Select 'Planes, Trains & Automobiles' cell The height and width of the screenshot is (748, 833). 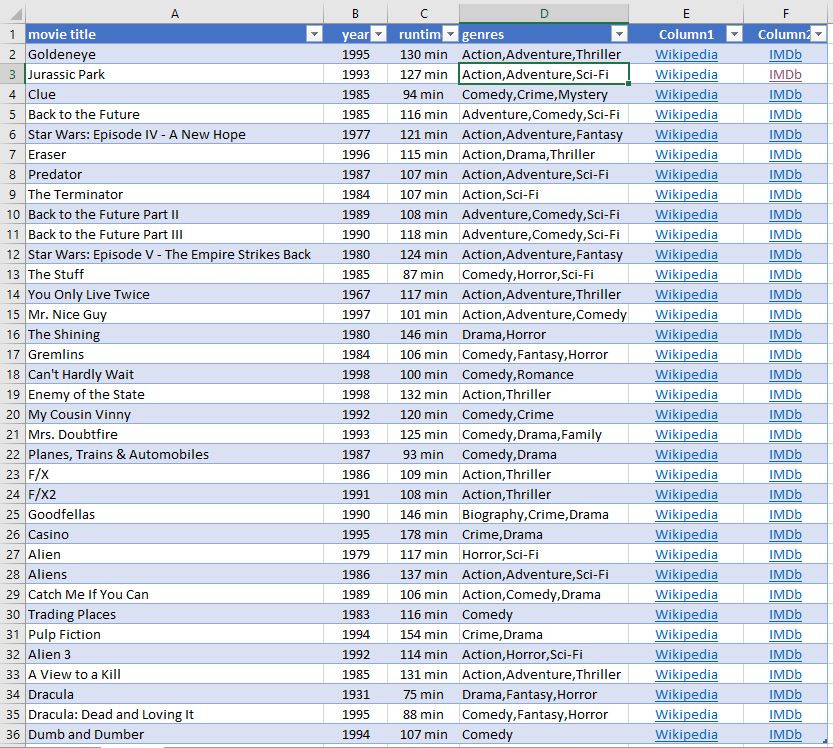(174, 455)
